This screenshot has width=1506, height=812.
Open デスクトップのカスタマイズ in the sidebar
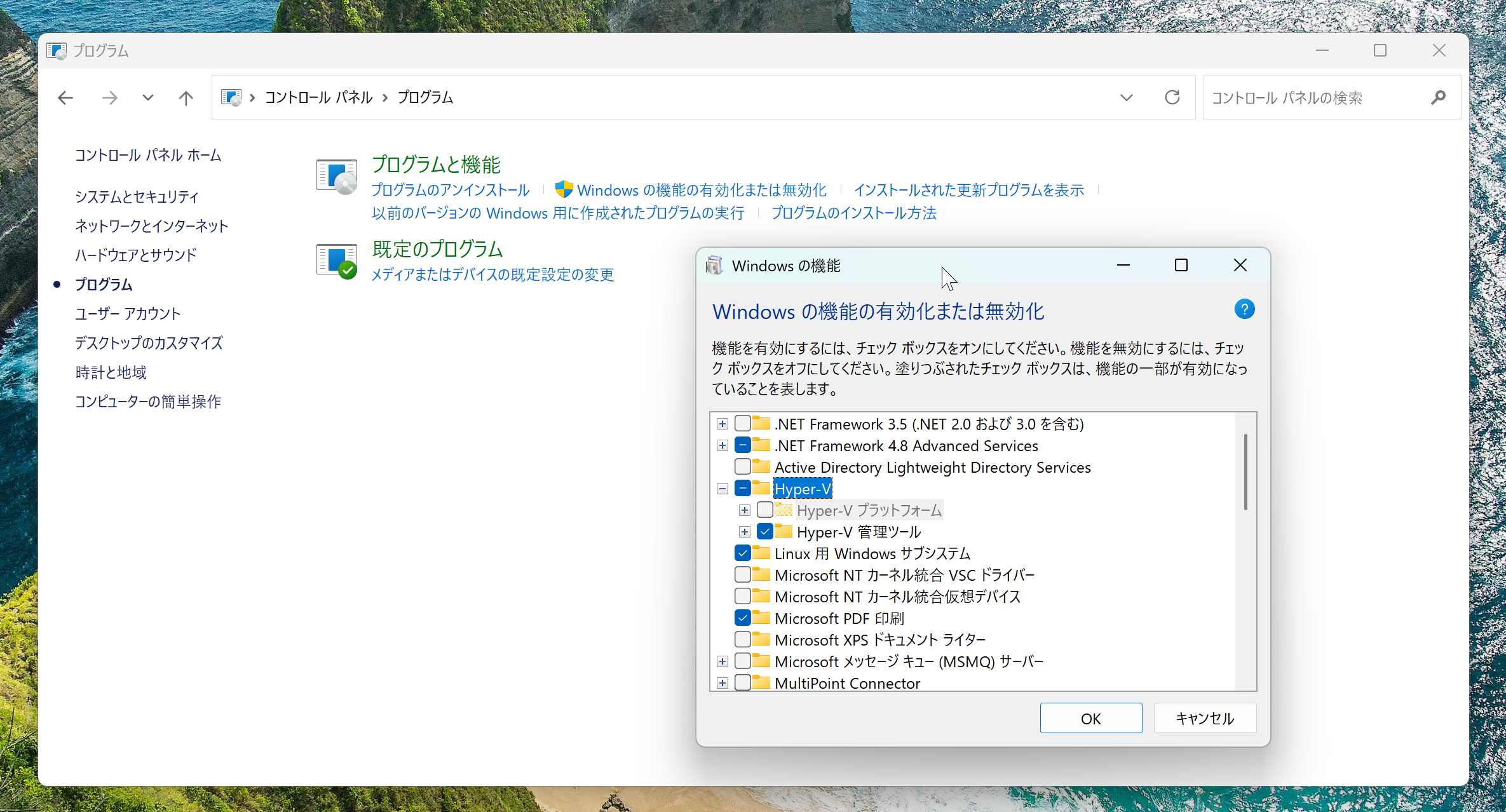point(149,343)
